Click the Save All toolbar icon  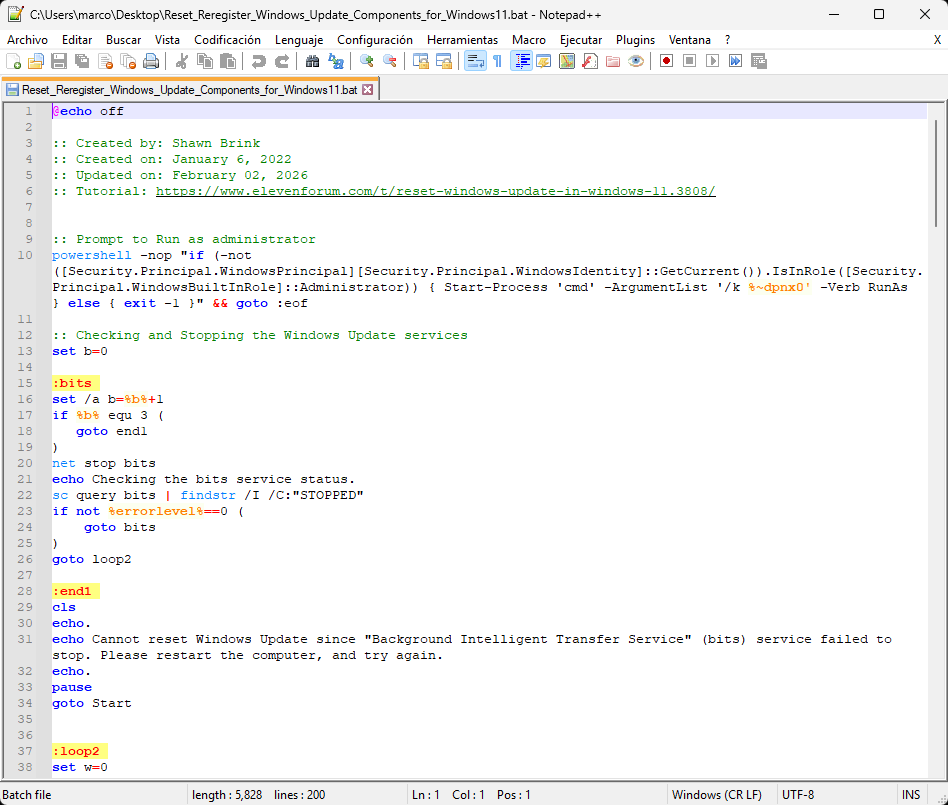[x=82, y=61]
